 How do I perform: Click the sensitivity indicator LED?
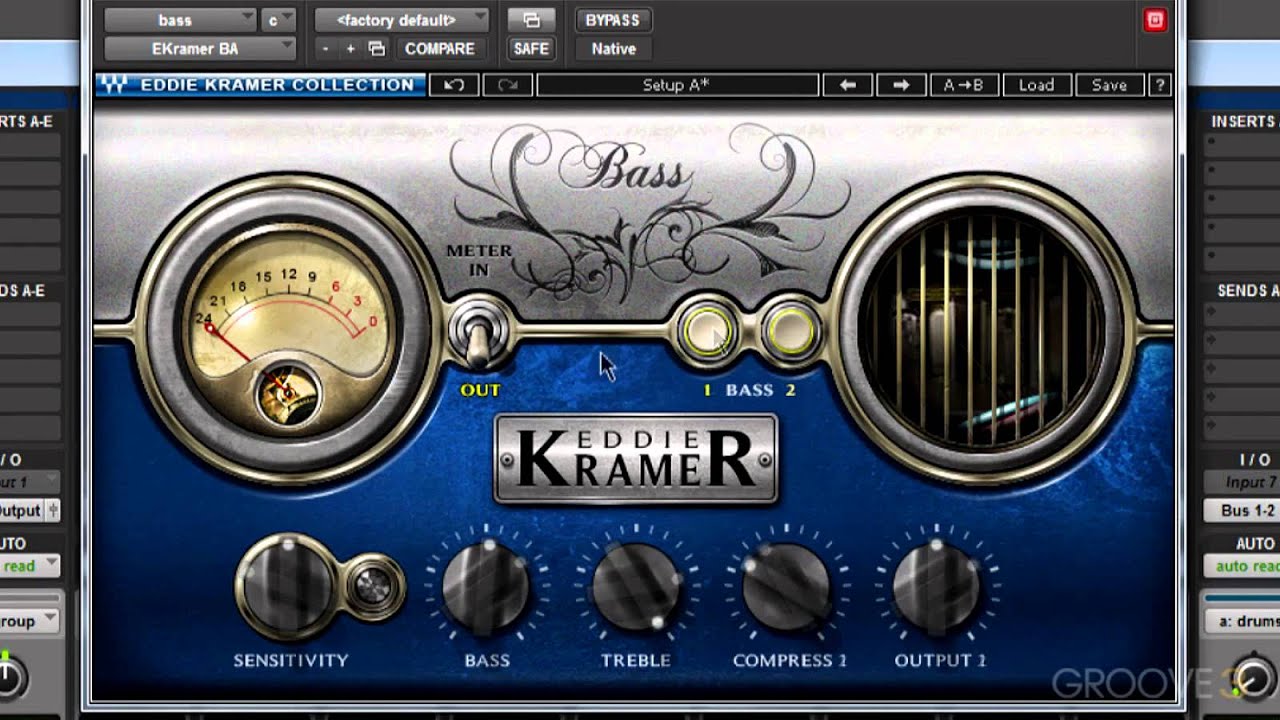[x=375, y=585]
